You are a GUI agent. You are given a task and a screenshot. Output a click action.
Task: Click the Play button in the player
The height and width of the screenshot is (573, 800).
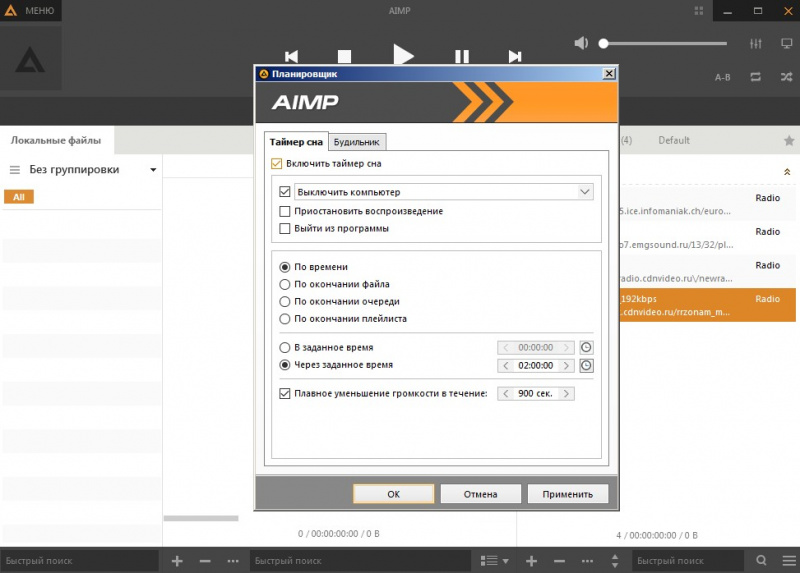pos(403,56)
